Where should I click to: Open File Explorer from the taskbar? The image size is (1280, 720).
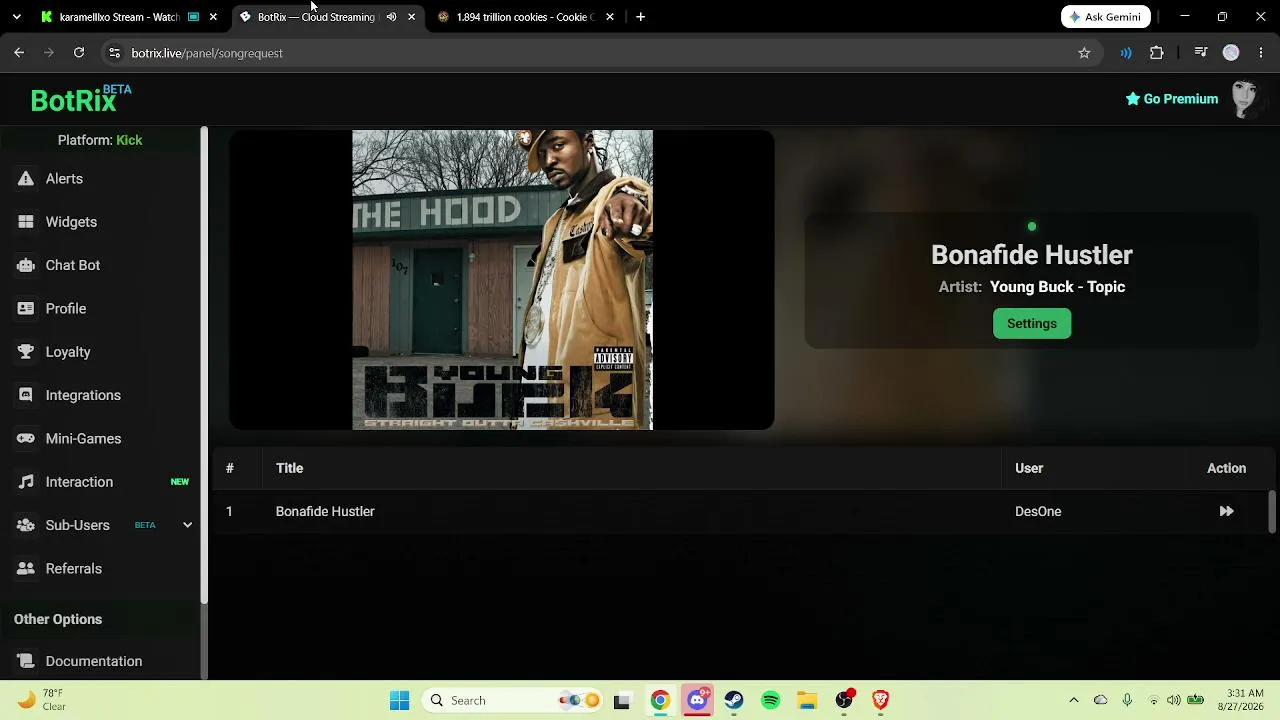[x=807, y=700]
